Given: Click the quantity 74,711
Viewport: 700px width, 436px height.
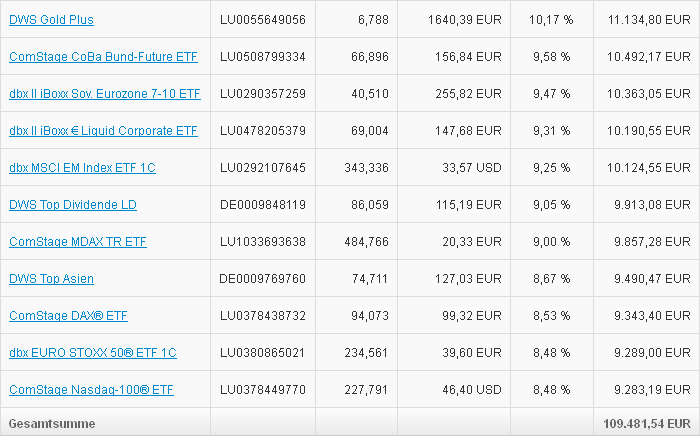Looking at the screenshot, I should (370, 279).
